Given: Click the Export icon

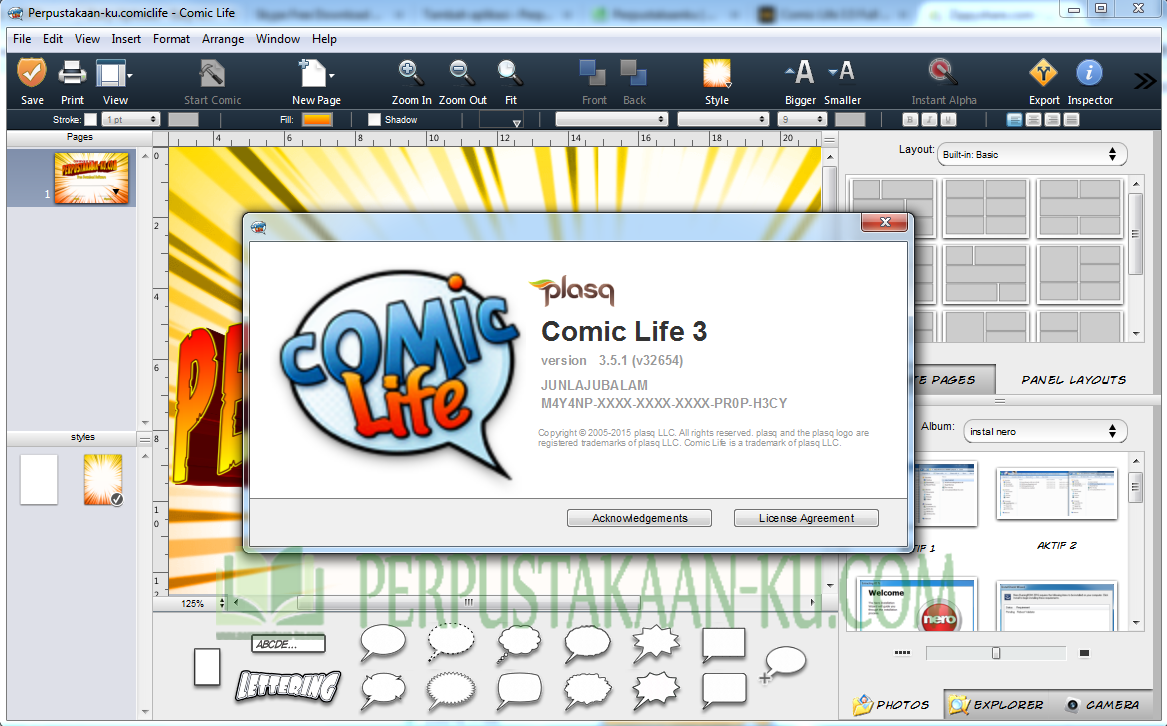Looking at the screenshot, I should click(x=1043, y=74).
